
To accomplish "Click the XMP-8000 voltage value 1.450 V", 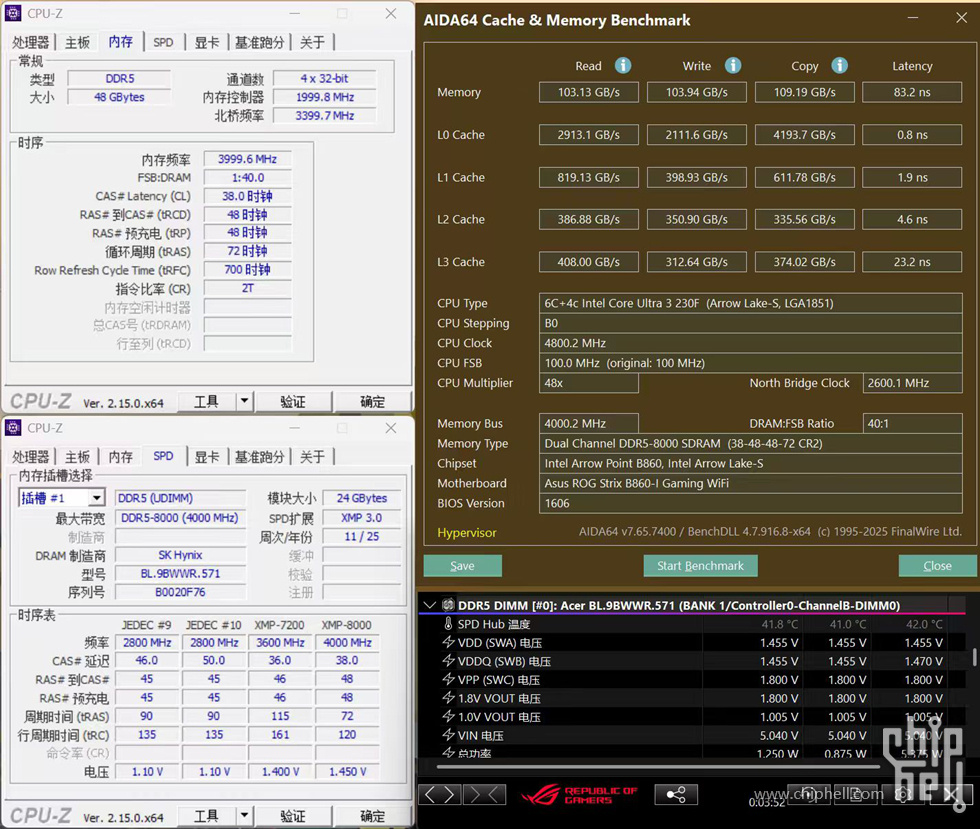I will 348,771.
